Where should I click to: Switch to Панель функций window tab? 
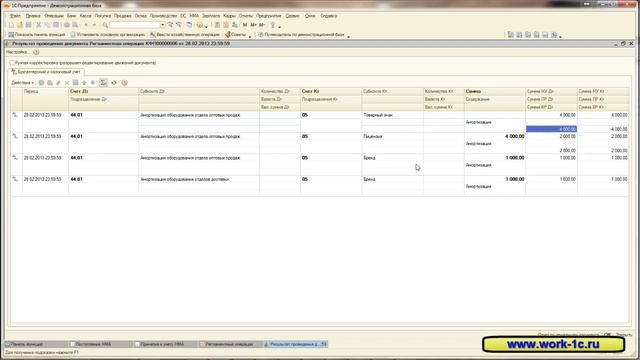(x=36, y=344)
